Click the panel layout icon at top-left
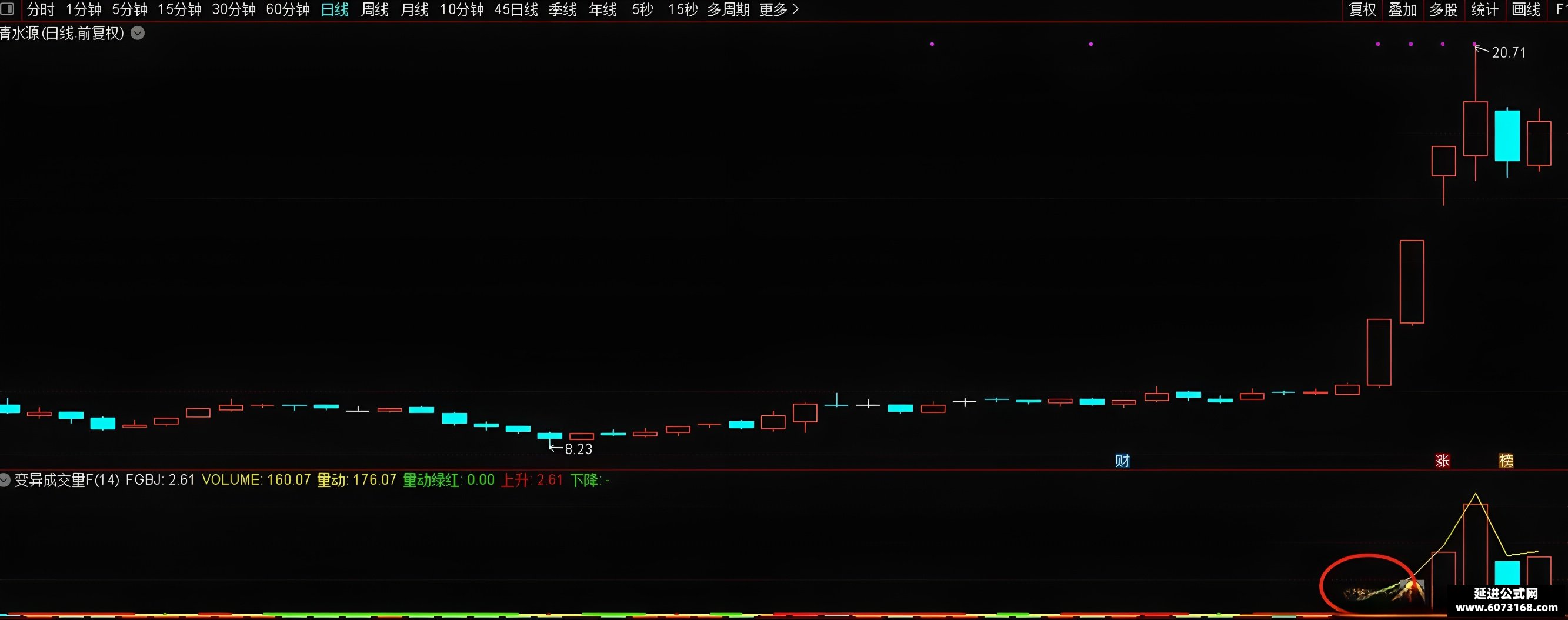 pos(6,9)
